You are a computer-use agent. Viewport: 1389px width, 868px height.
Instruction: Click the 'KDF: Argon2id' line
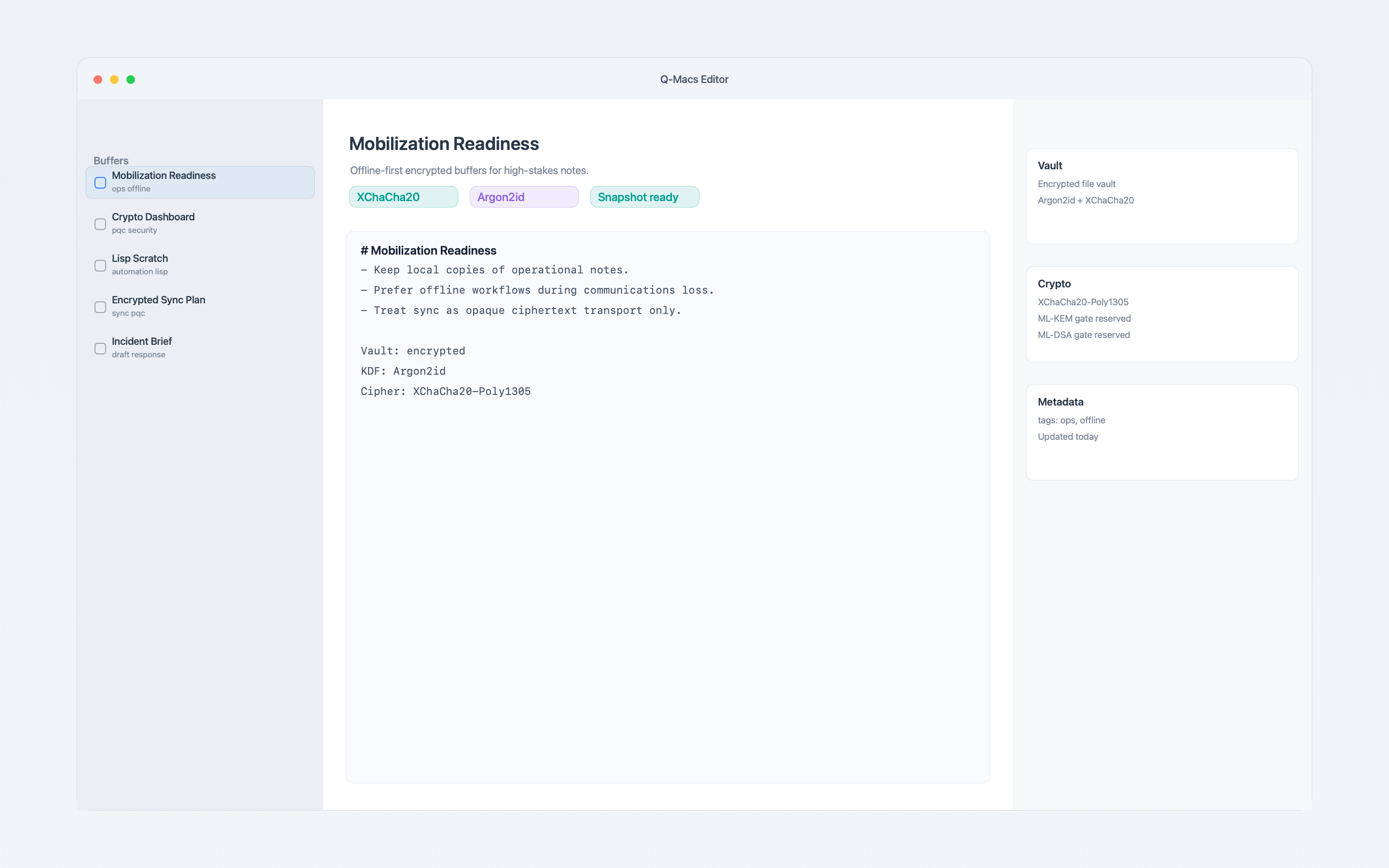403,371
